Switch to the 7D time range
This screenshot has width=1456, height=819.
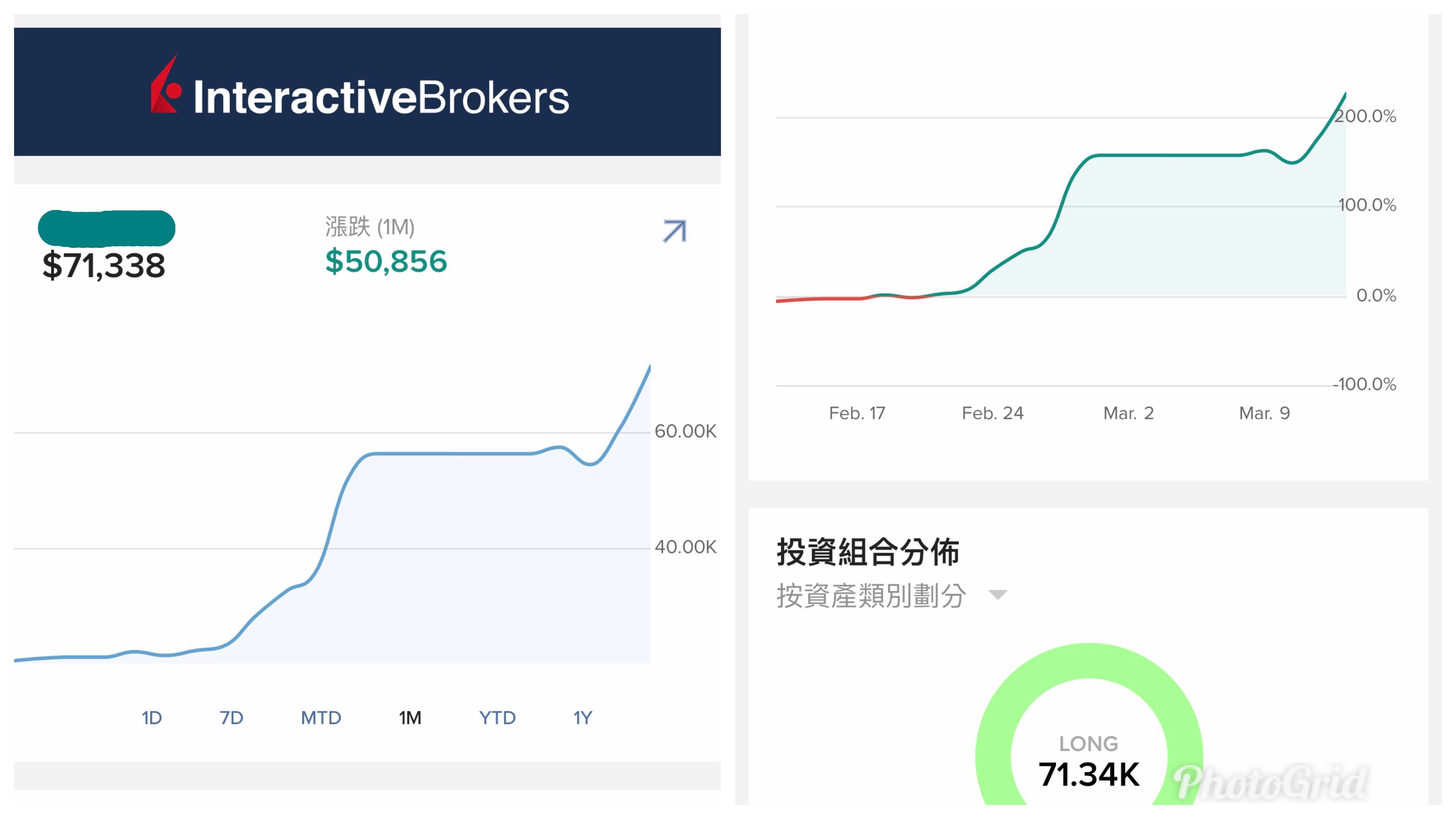[231, 717]
